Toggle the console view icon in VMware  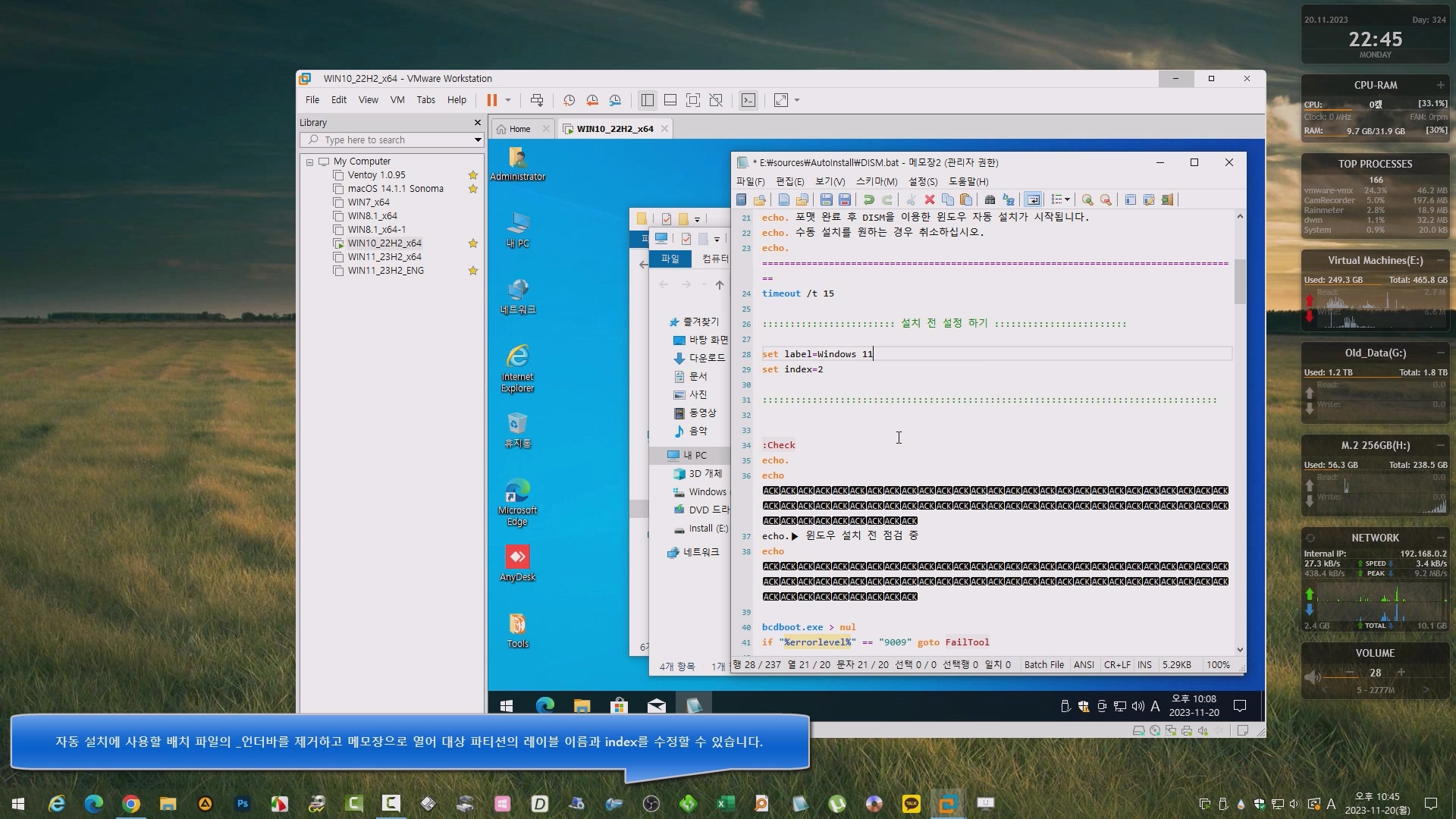(748, 100)
